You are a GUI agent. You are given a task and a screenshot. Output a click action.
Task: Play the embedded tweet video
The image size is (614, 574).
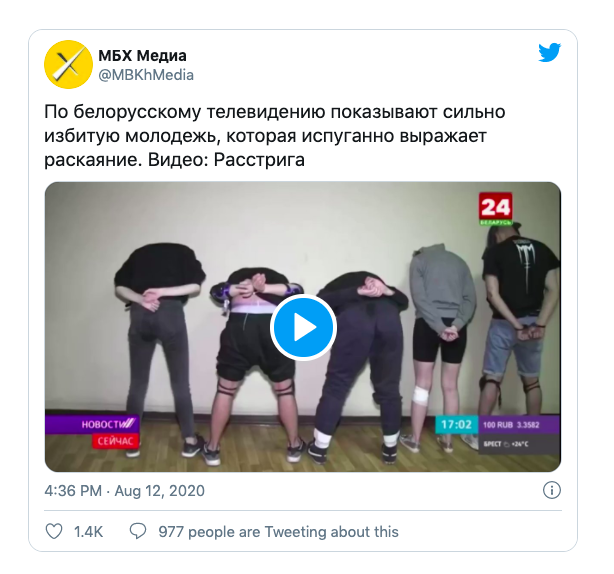point(303,327)
